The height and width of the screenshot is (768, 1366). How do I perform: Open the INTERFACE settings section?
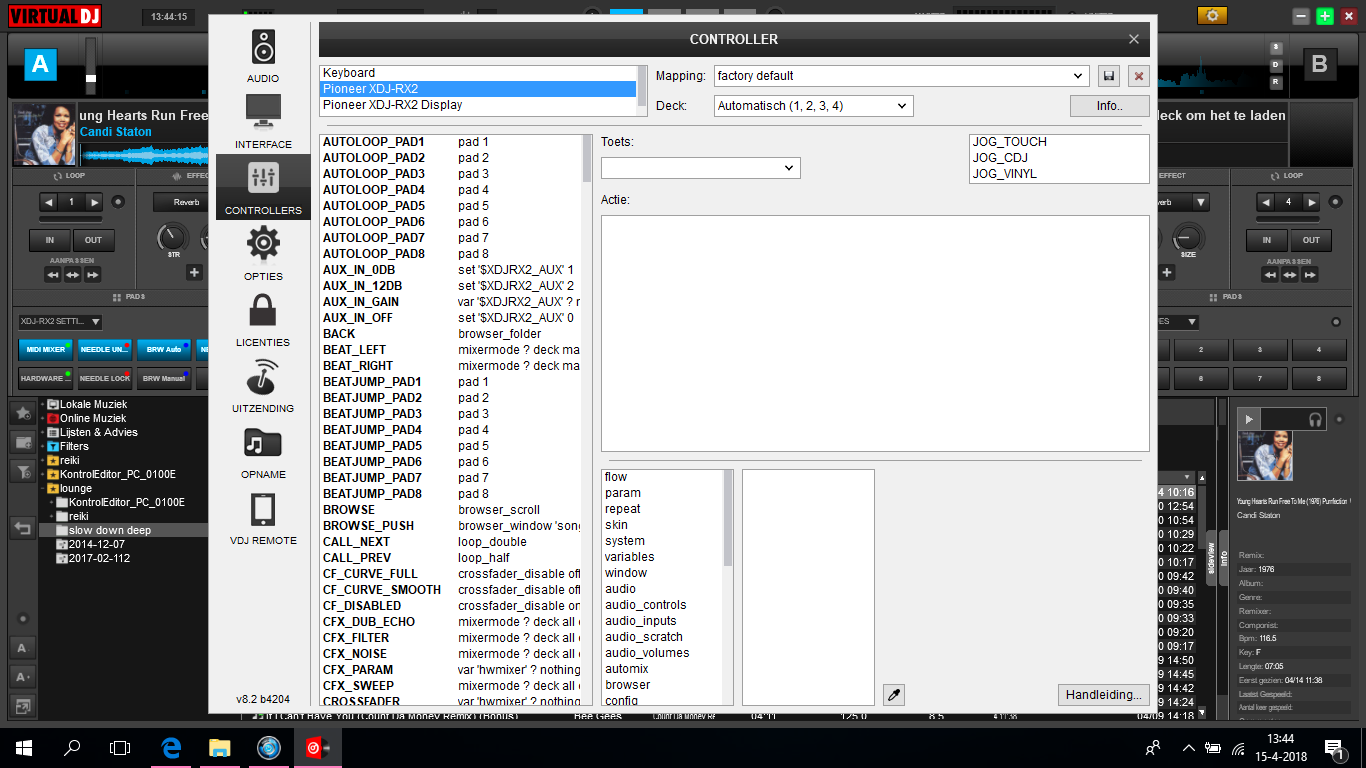tap(263, 122)
